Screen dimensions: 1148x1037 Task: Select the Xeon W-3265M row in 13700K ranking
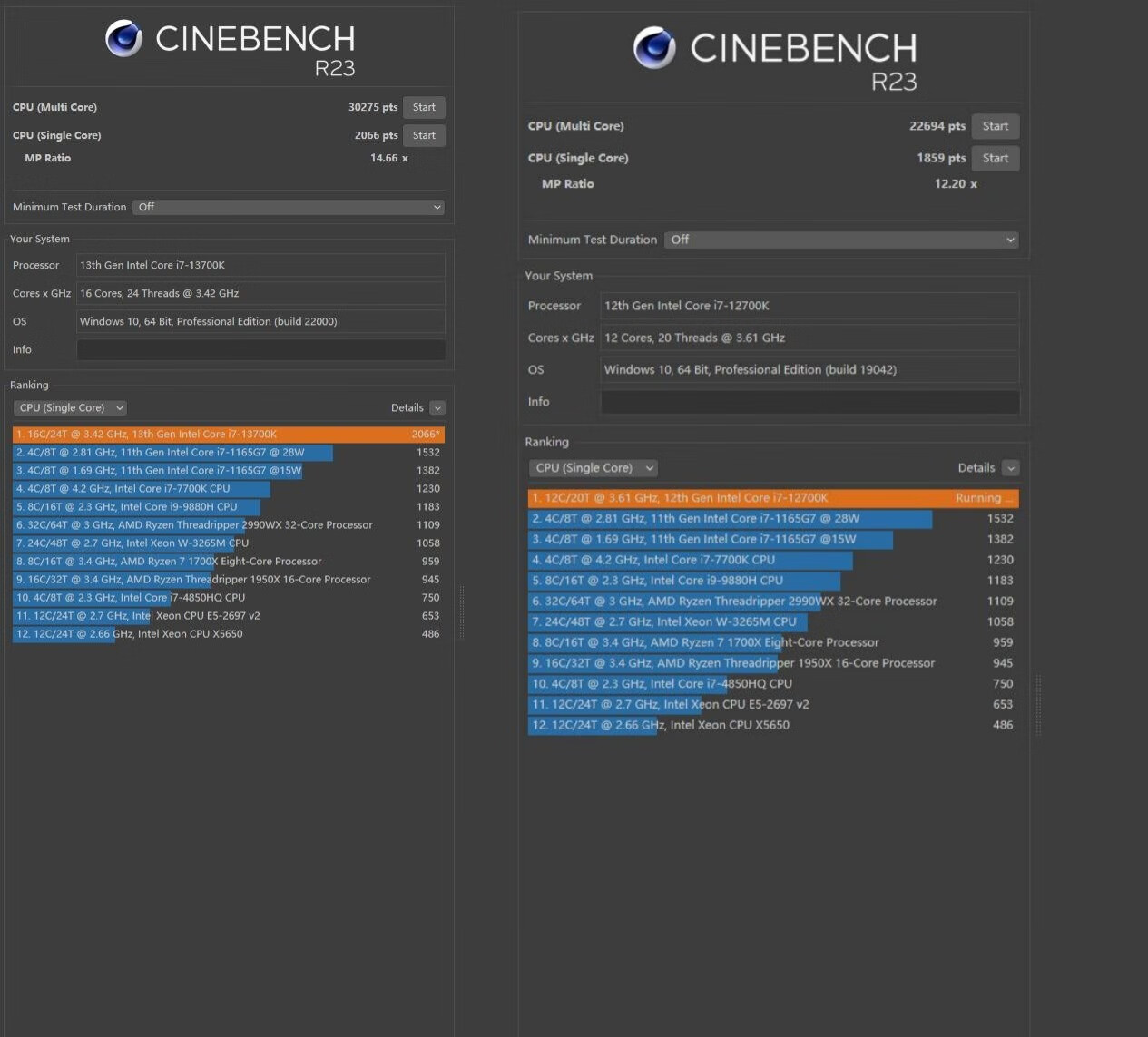[228, 543]
